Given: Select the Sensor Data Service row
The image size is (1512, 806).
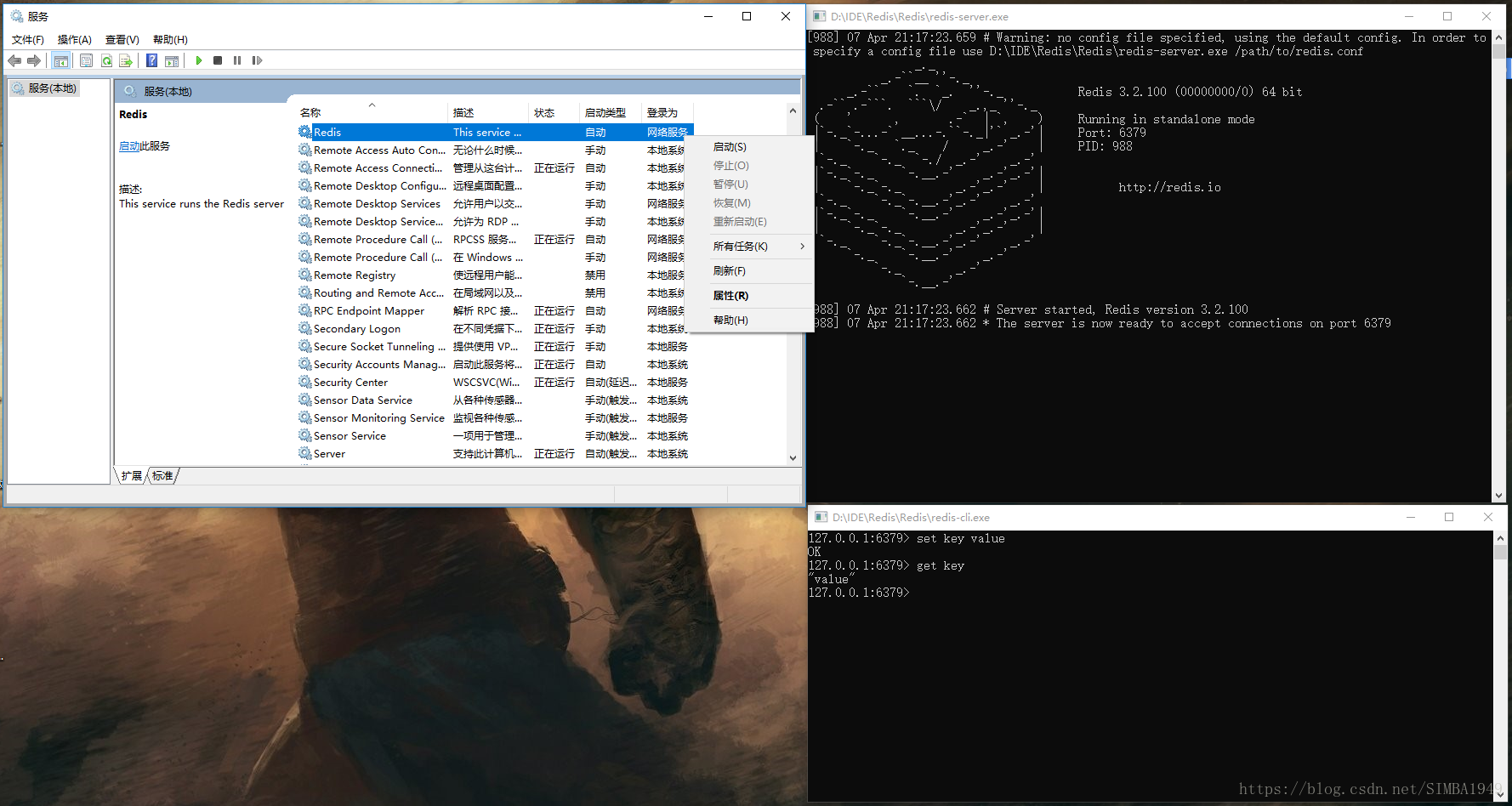Looking at the screenshot, I should click(495, 400).
